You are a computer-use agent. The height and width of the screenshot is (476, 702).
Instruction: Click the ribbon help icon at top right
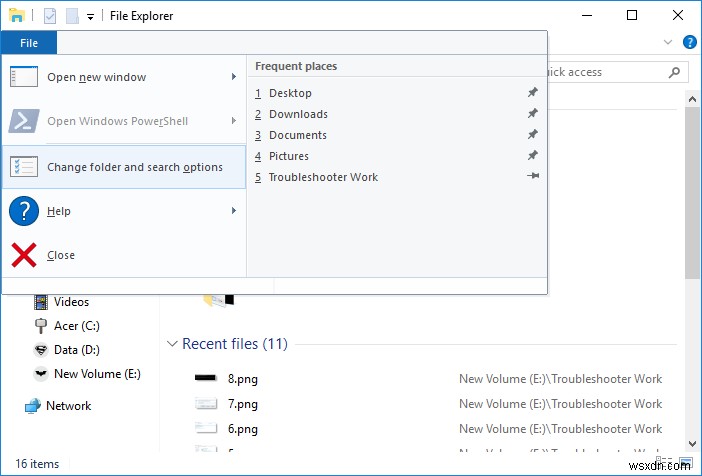pos(689,43)
